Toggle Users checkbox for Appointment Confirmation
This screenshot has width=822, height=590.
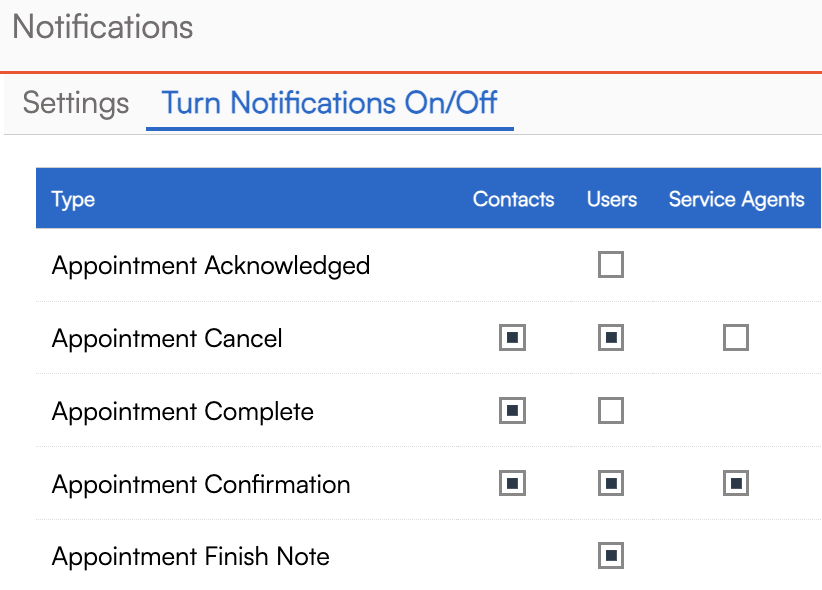[611, 484]
